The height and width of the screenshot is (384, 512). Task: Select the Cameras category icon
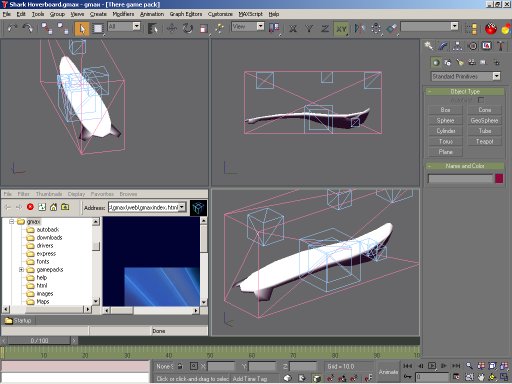click(472, 62)
